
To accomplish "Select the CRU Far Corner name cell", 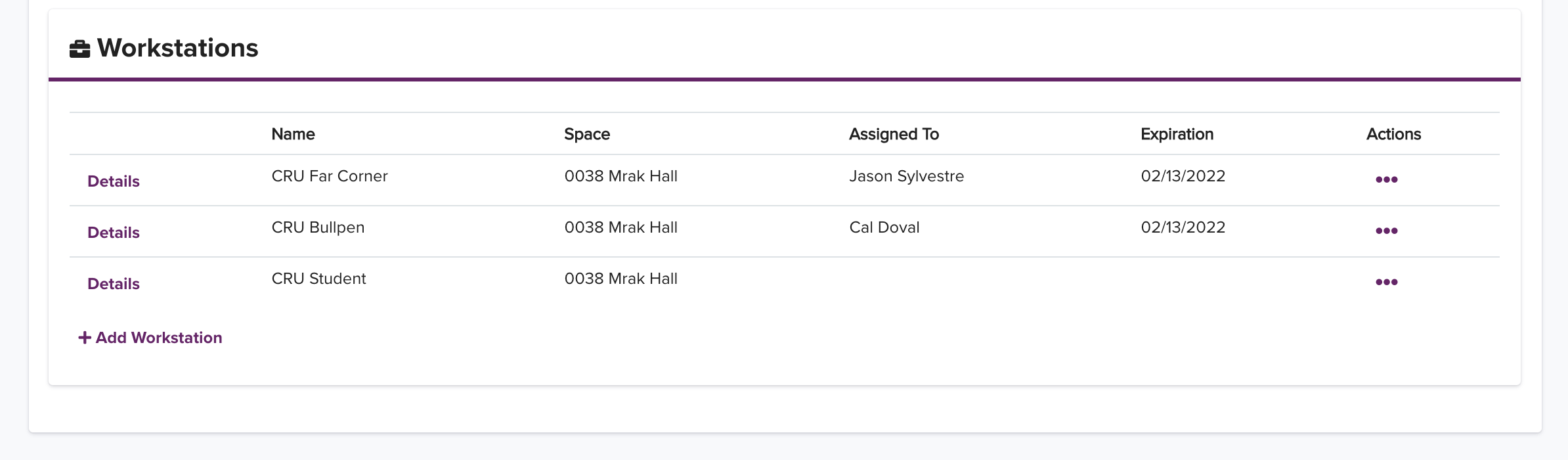I will [330, 176].
